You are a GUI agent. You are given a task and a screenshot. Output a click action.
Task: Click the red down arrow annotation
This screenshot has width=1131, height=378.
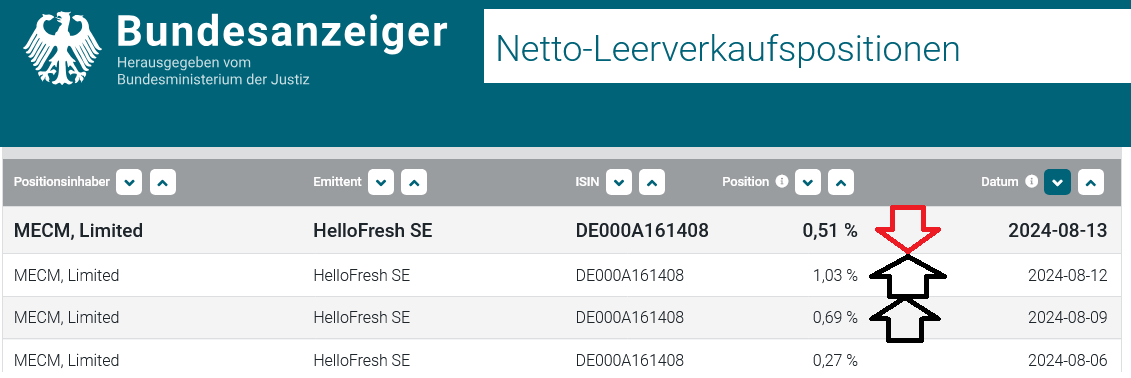(908, 230)
